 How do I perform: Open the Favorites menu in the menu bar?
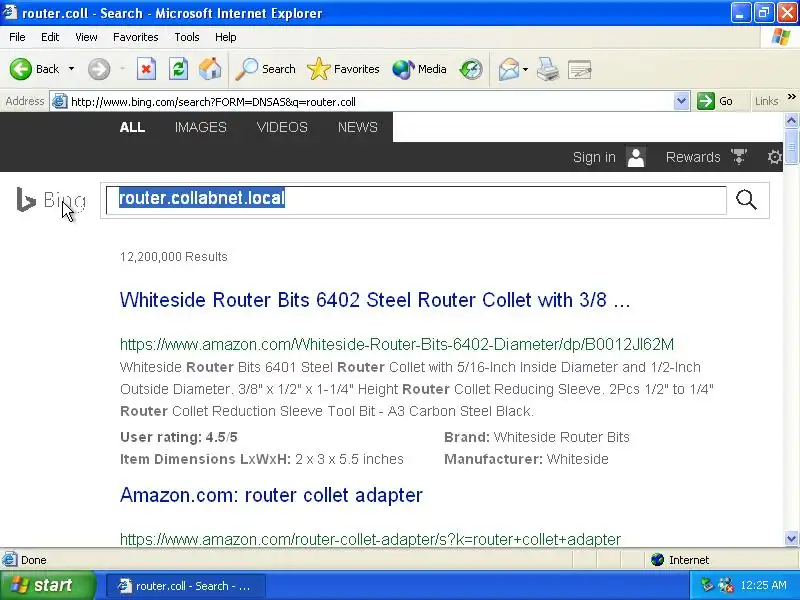[x=136, y=37]
